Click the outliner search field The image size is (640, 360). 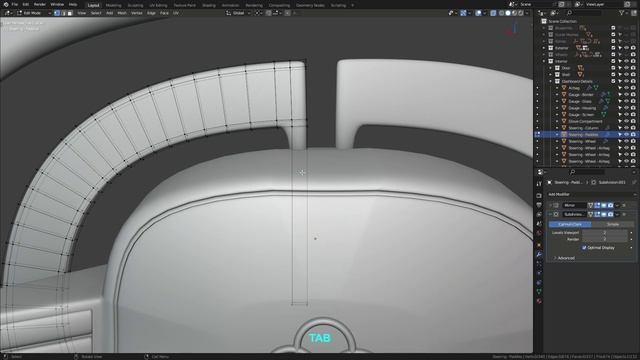tap(584, 13)
